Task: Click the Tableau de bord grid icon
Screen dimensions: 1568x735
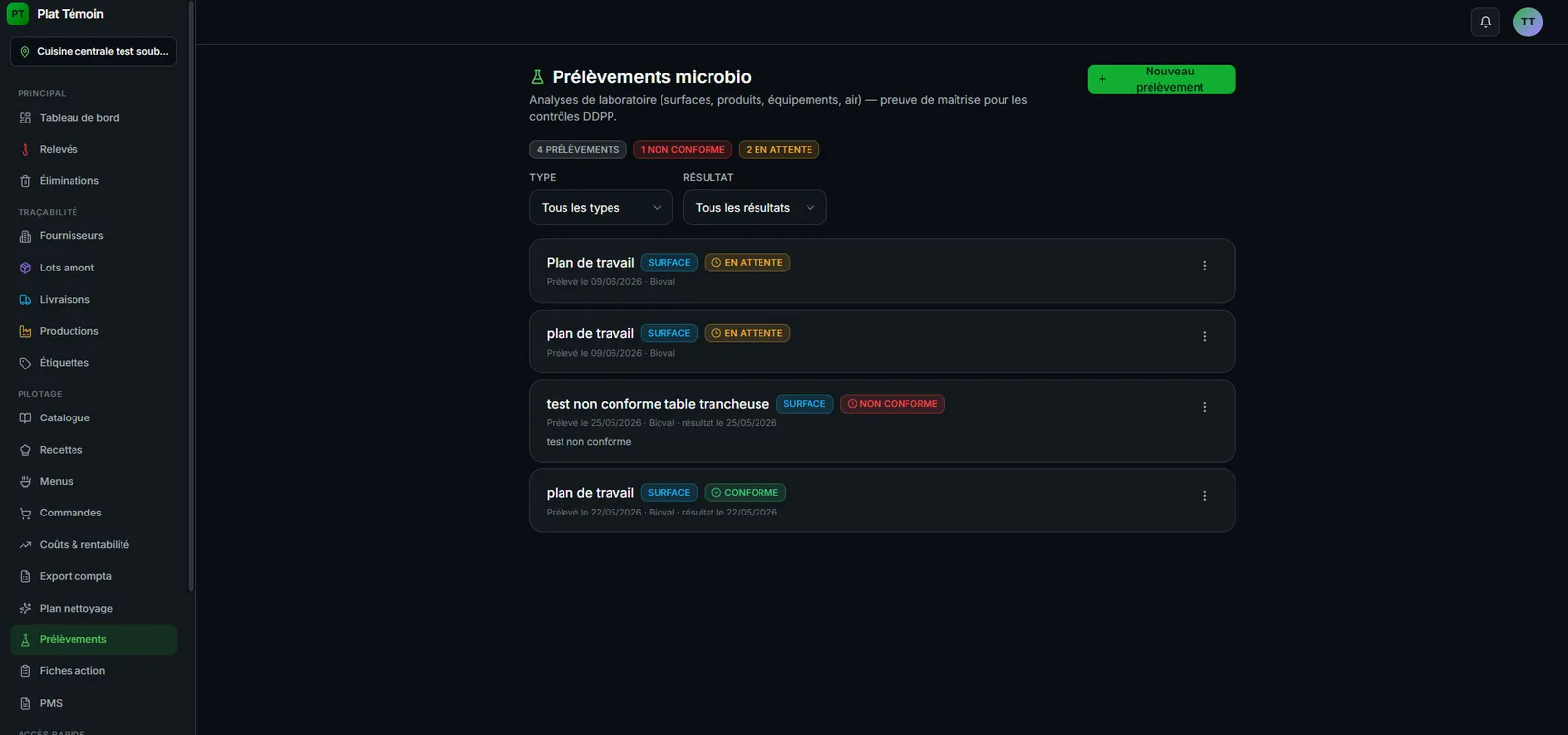Action: click(25, 118)
